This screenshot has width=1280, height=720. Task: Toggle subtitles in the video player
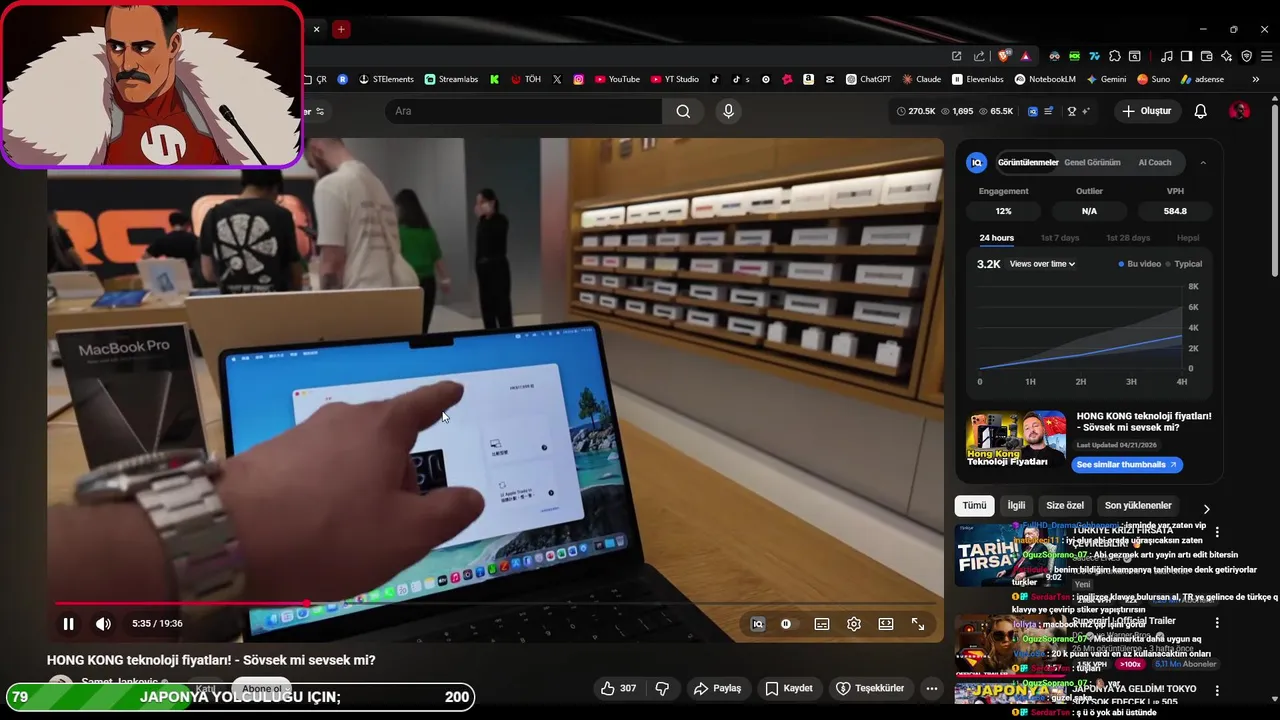pyautogui.click(x=822, y=624)
